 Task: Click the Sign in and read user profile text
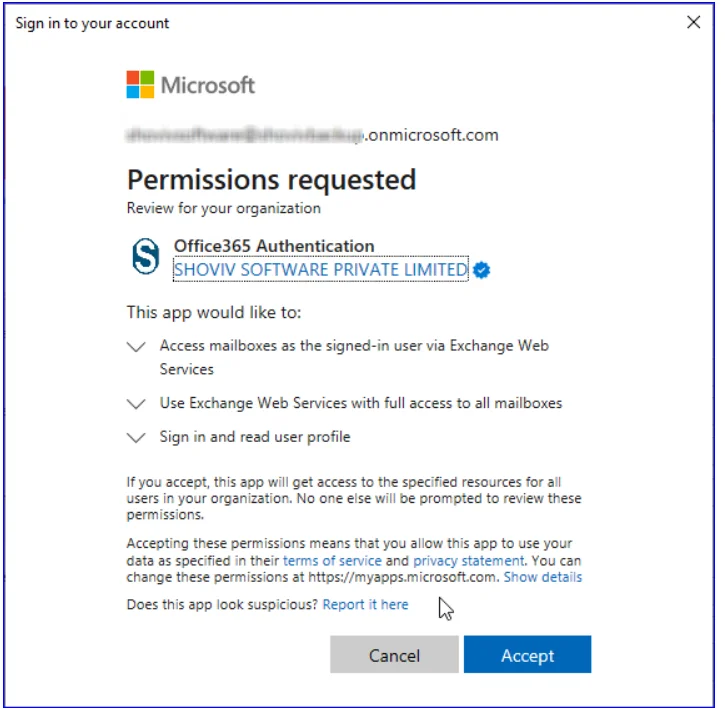pyautogui.click(x=255, y=437)
